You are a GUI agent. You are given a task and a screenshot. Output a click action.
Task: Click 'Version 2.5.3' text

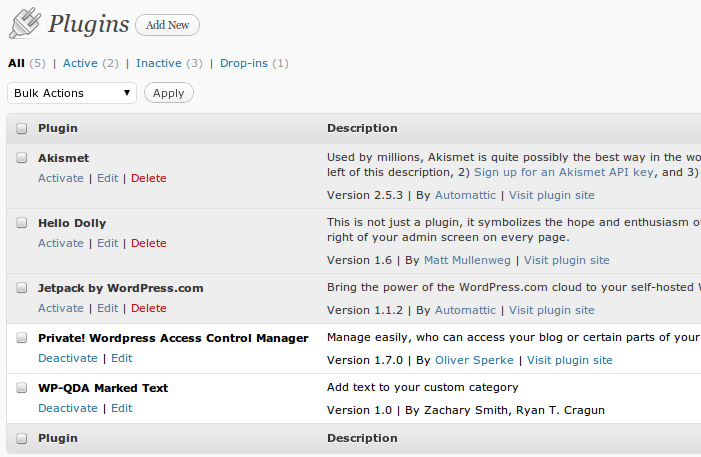(x=365, y=195)
